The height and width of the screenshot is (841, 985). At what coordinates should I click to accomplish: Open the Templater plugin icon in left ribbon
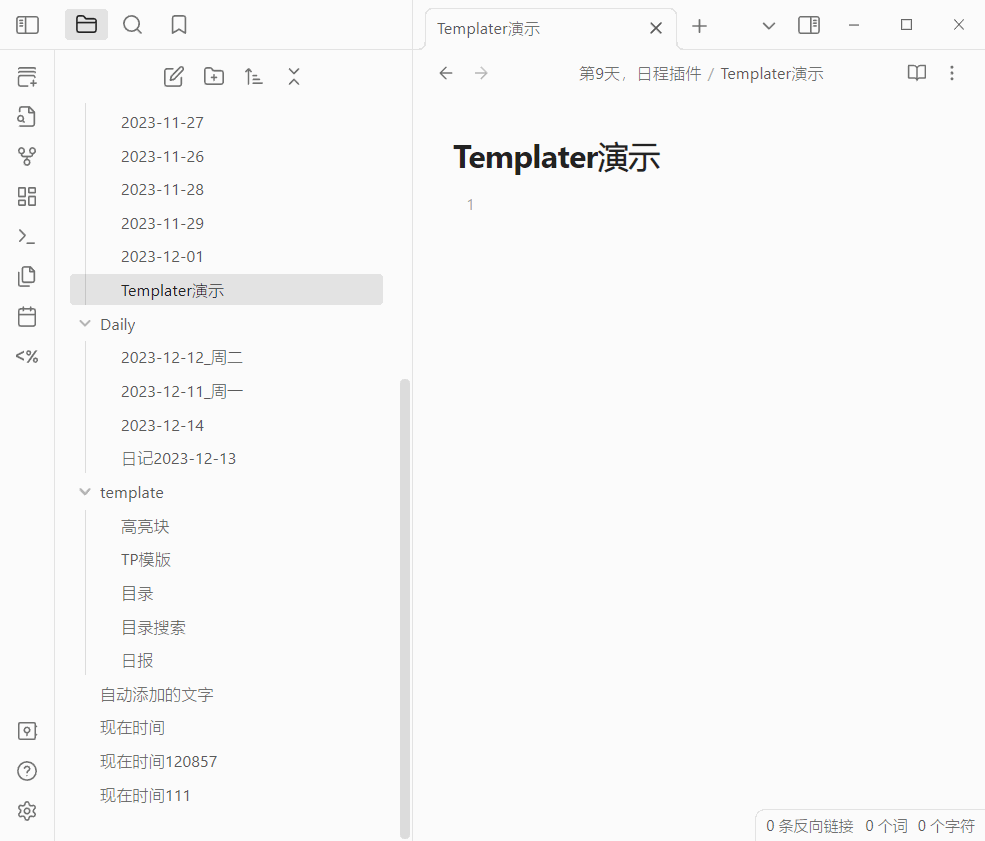pos(27,356)
